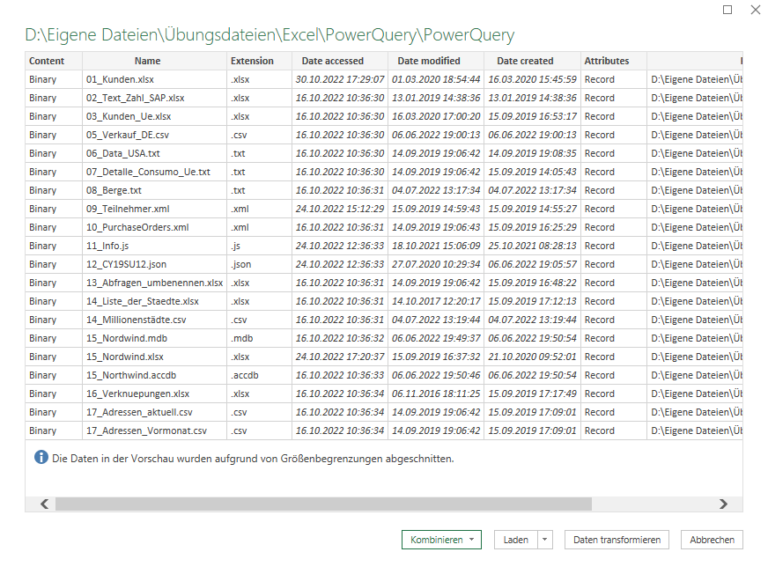Click the horizontal scrollbar thumb

(x=323, y=504)
